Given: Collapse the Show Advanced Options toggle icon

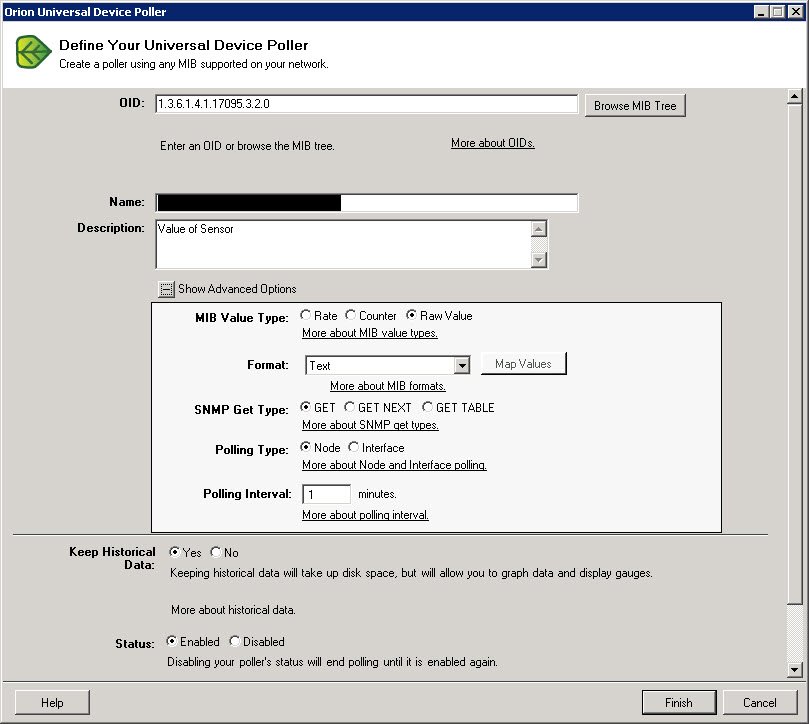Looking at the screenshot, I should (x=166, y=289).
